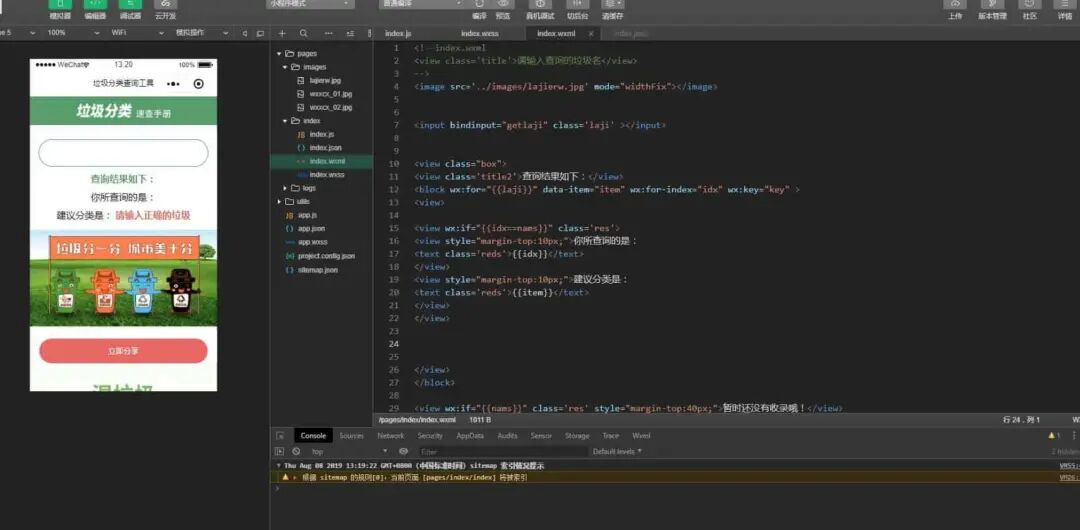
Task: Open the 云开发 cloud development icon
Action: coord(165,4)
